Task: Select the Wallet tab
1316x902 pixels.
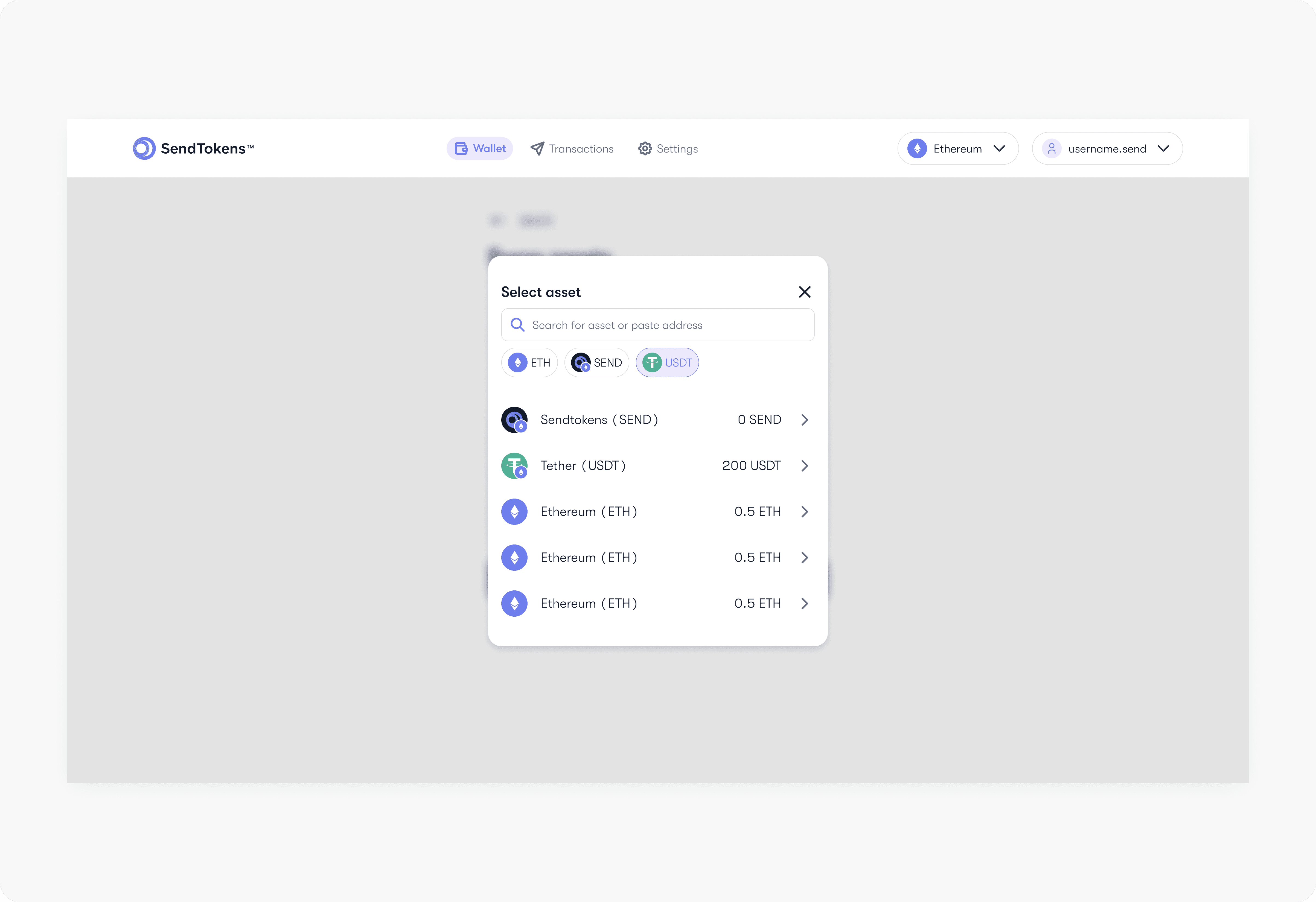Action: (480, 148)
